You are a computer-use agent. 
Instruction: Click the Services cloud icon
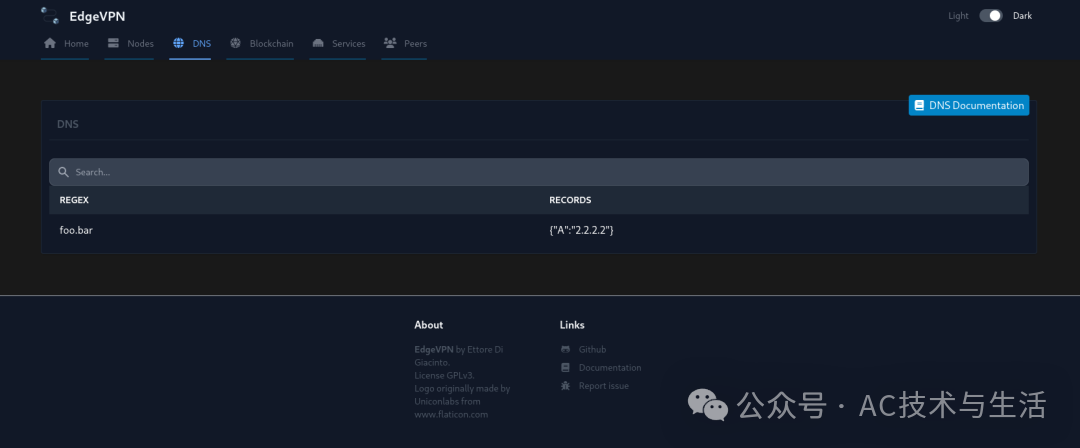318,44
